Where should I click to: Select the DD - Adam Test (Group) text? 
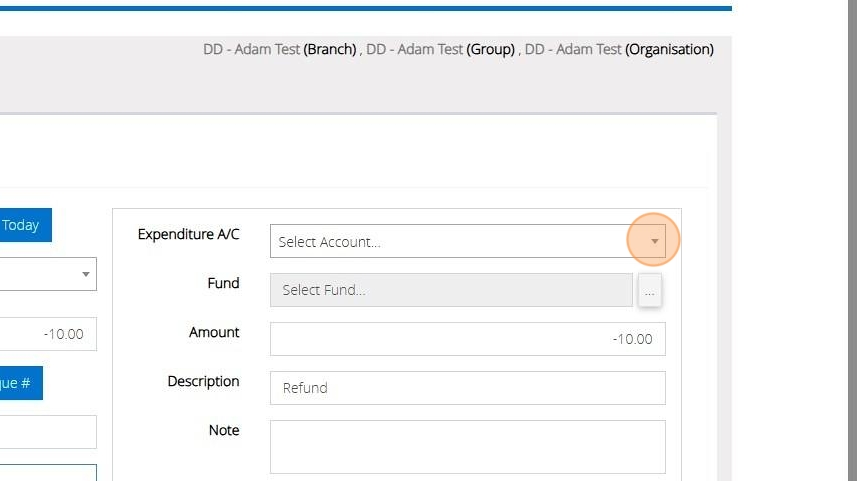click(441, 49)
